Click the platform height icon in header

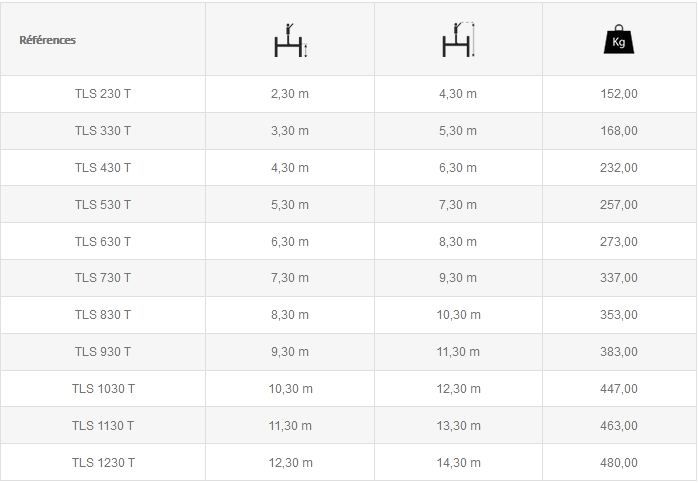coord(290,40)
